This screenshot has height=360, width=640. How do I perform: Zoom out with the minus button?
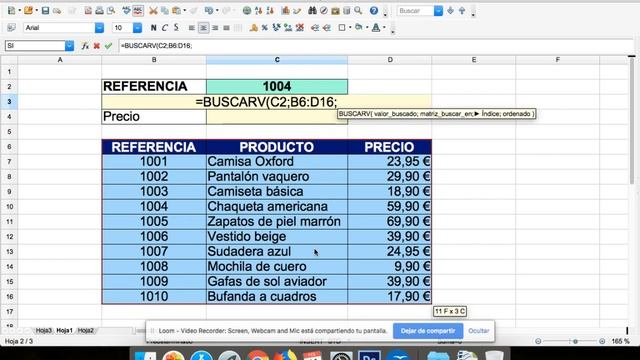(x=538, y=341)
